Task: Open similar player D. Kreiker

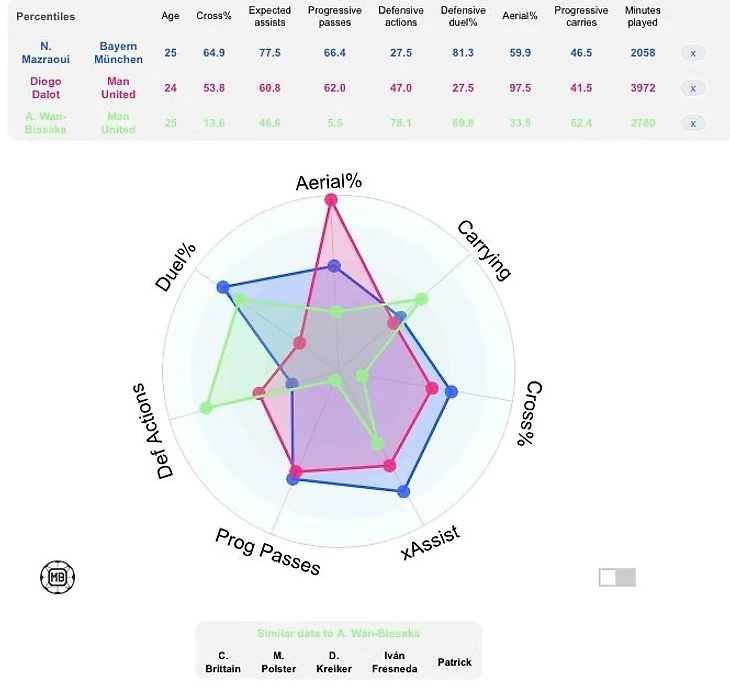Action: pyautogui.click(x=334, y=662)
